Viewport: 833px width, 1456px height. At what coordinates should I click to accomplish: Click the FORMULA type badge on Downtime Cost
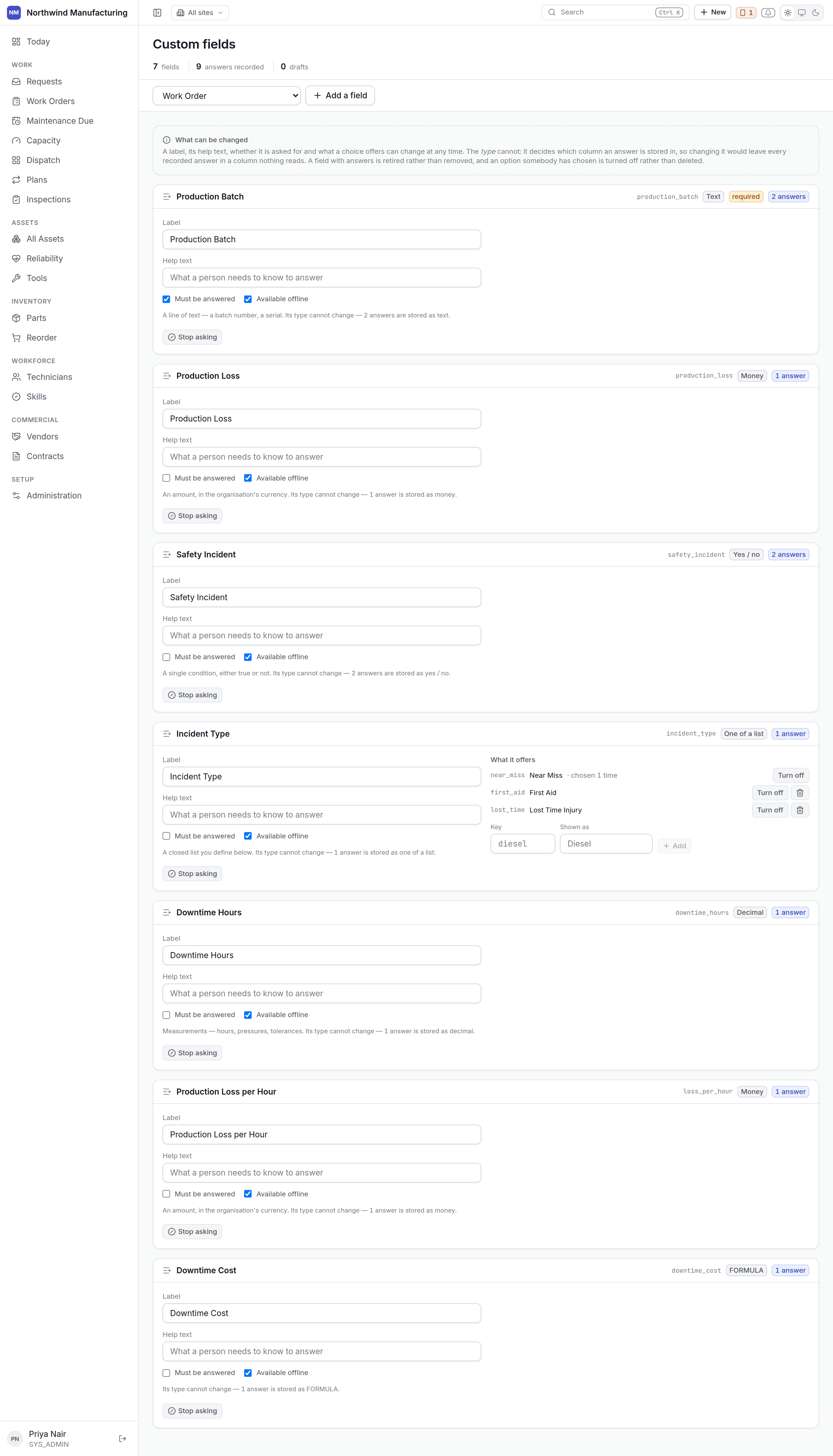coord(746,1270)
